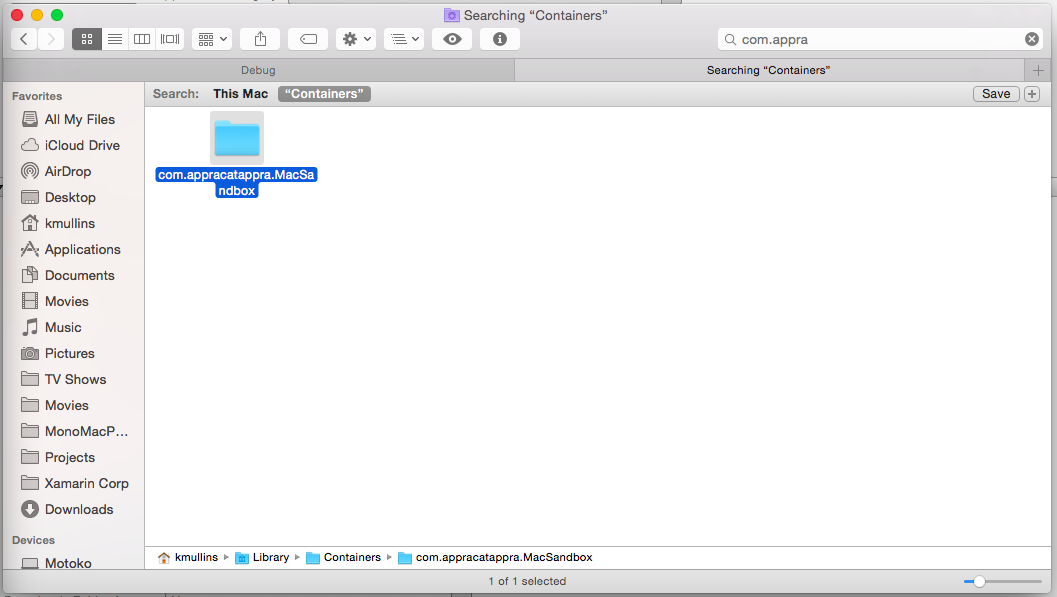
Task: Click the icon size slider
Action: [1002, 582]
